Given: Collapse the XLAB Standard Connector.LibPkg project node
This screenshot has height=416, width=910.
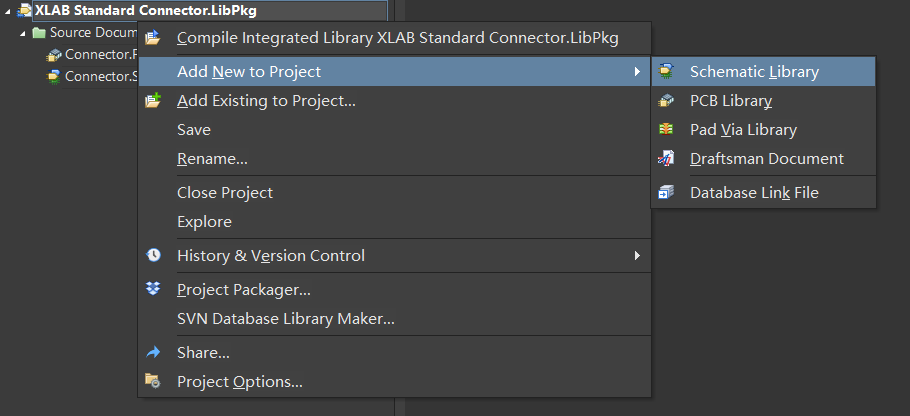Looking at the screenshot, I should click(x=9, y=11).
